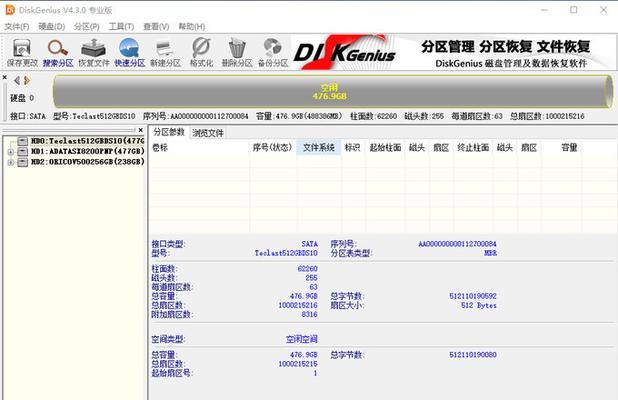Screen dimensions: 618x400
Task: Select the free space 476.9GB disk bar
Action: 332,91
